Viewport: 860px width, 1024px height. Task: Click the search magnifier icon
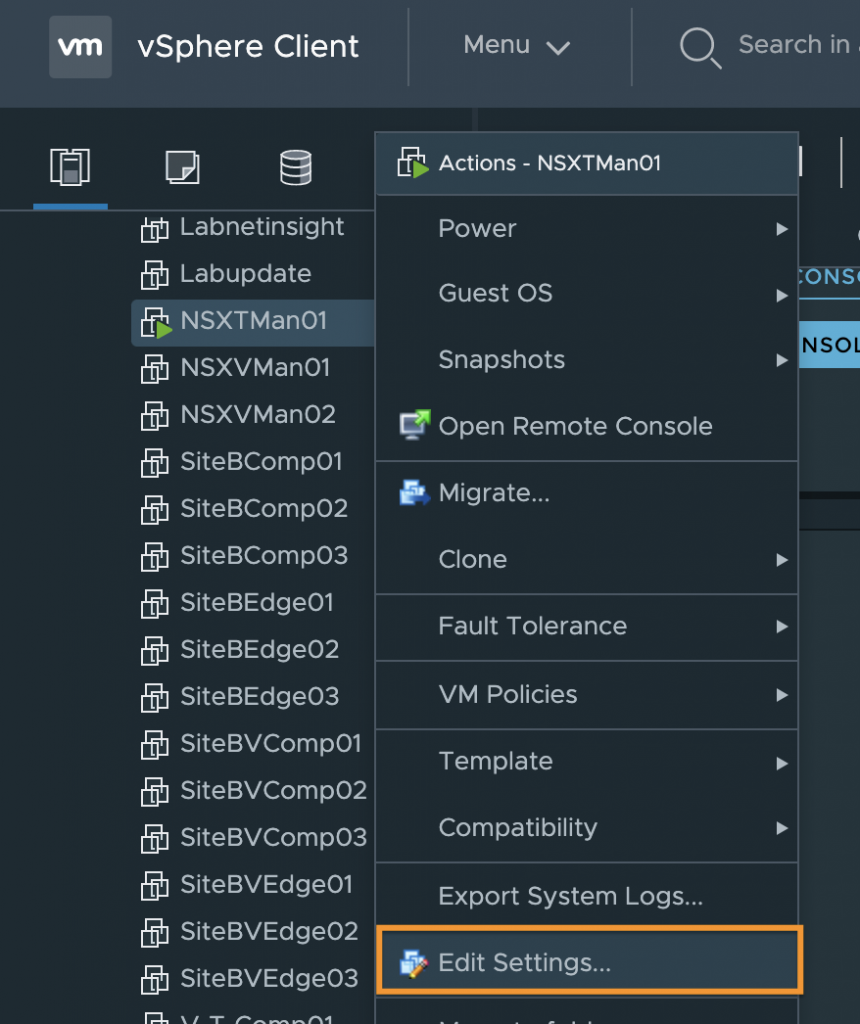[x=699, y=47]
